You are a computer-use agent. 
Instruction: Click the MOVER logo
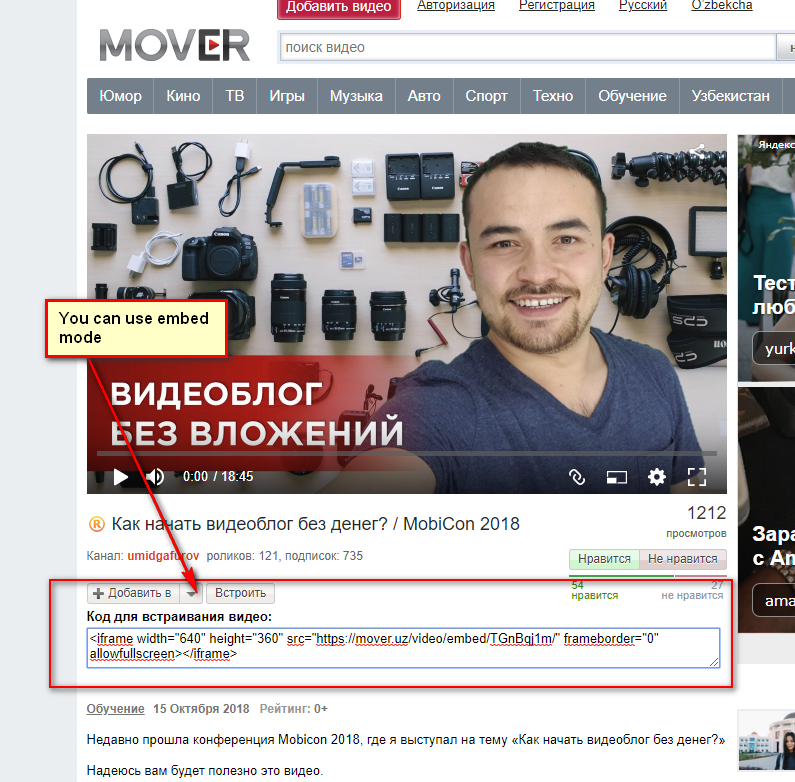174,45
